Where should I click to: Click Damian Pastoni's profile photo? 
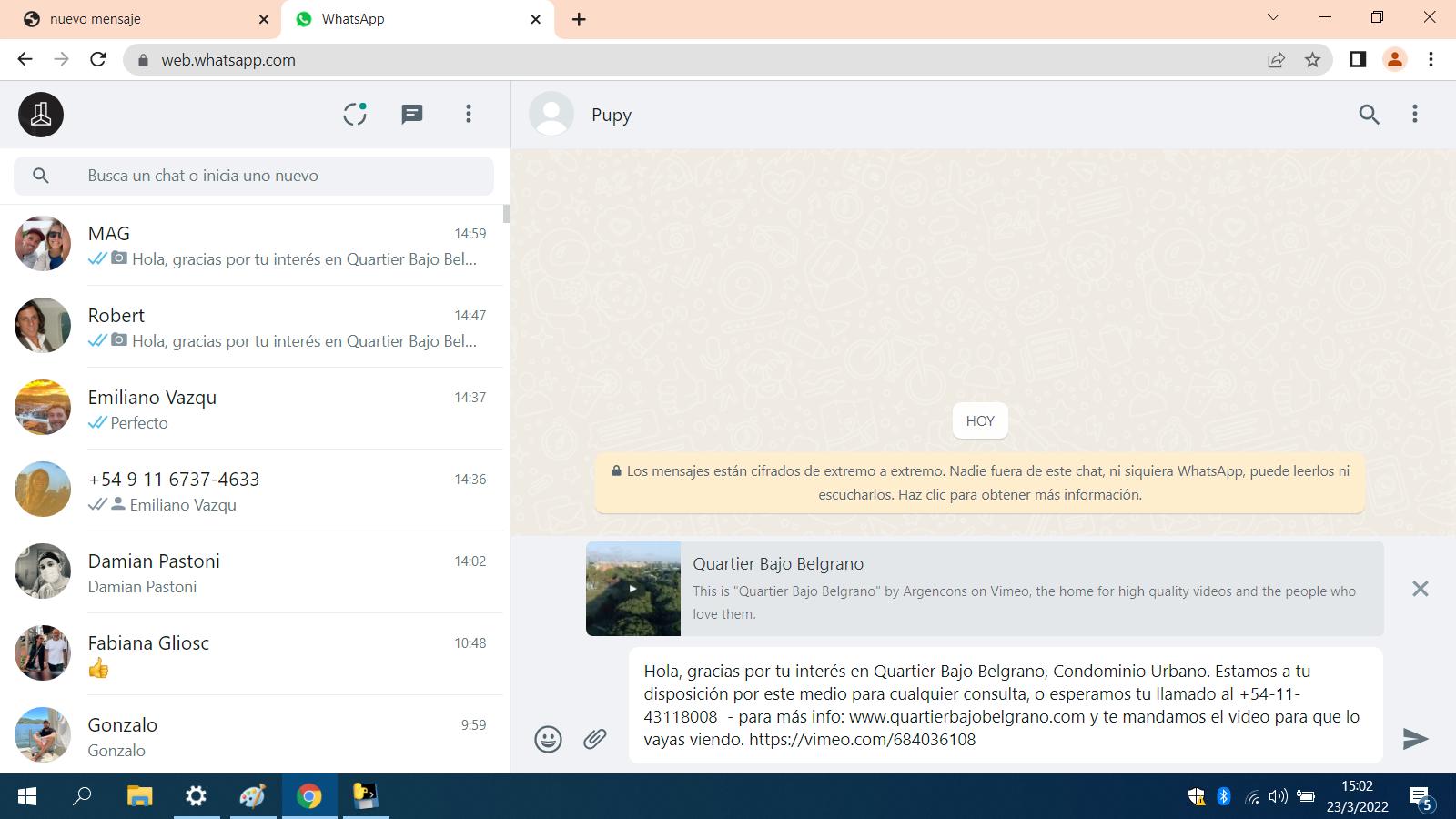pos(43,571)
